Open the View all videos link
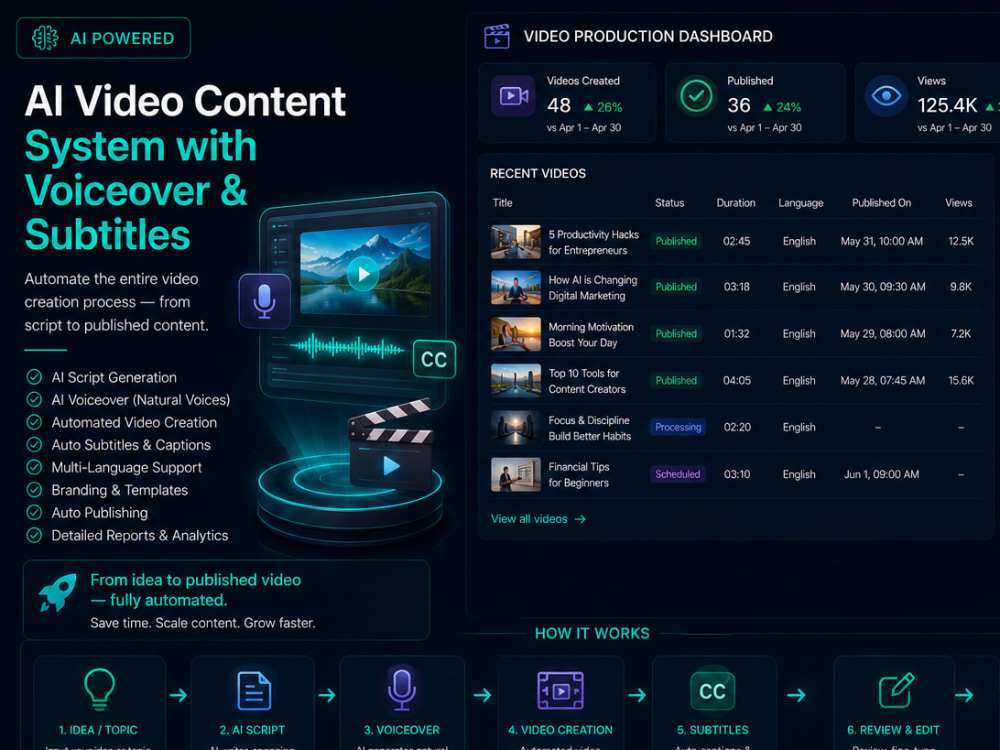Viewport: 1000px width, 750px height. (538, 519)
